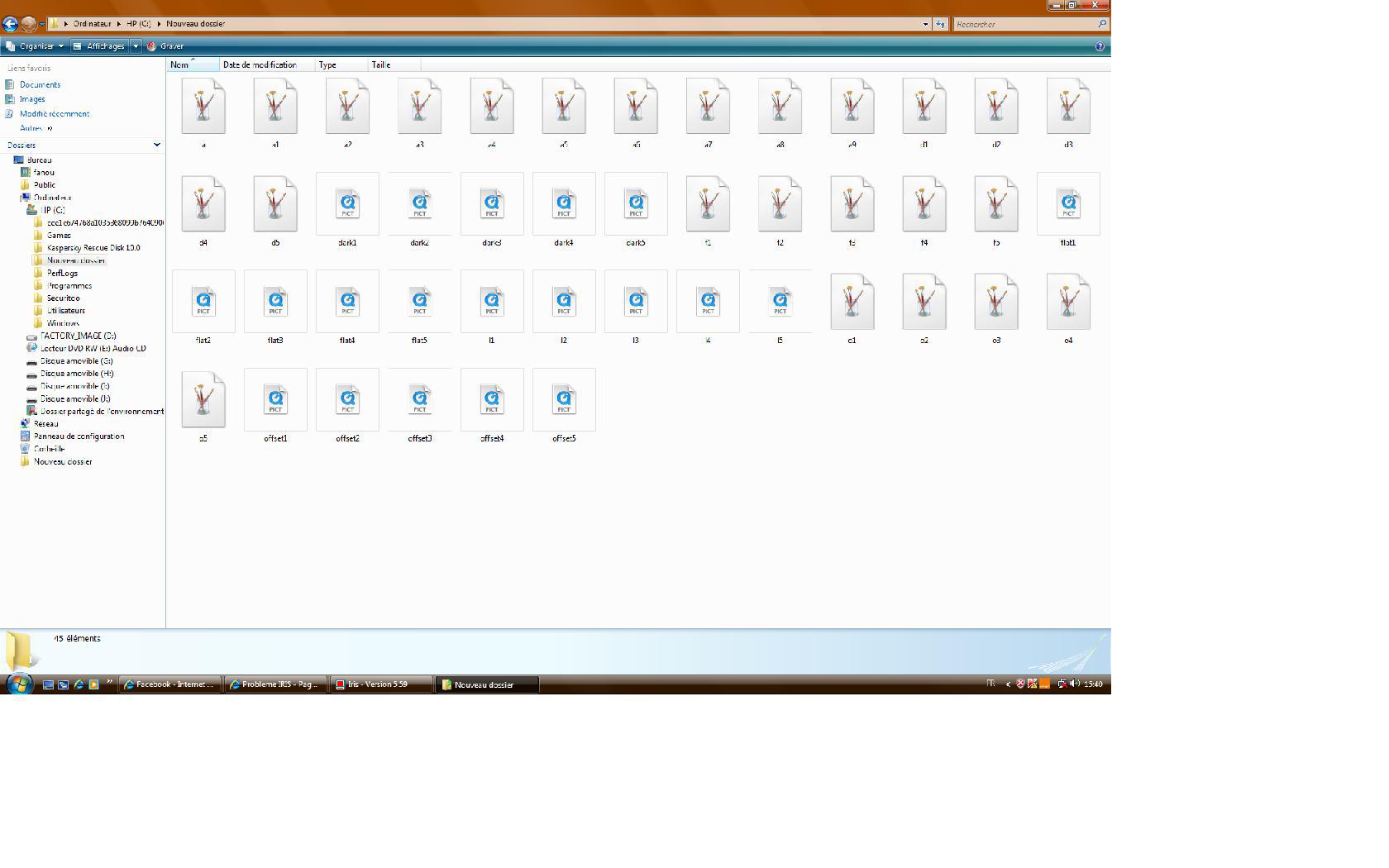The height and width of the screenshot is (868, 1389).
Task: Open the recent pages dropdown arrow
Action: [x=41, y=24]
